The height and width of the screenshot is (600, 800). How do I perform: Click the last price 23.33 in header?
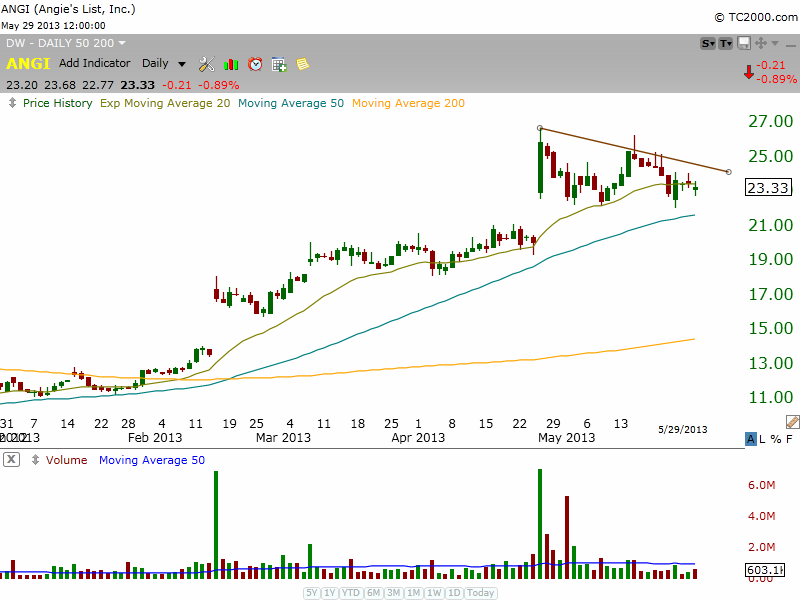pos(137,85)
